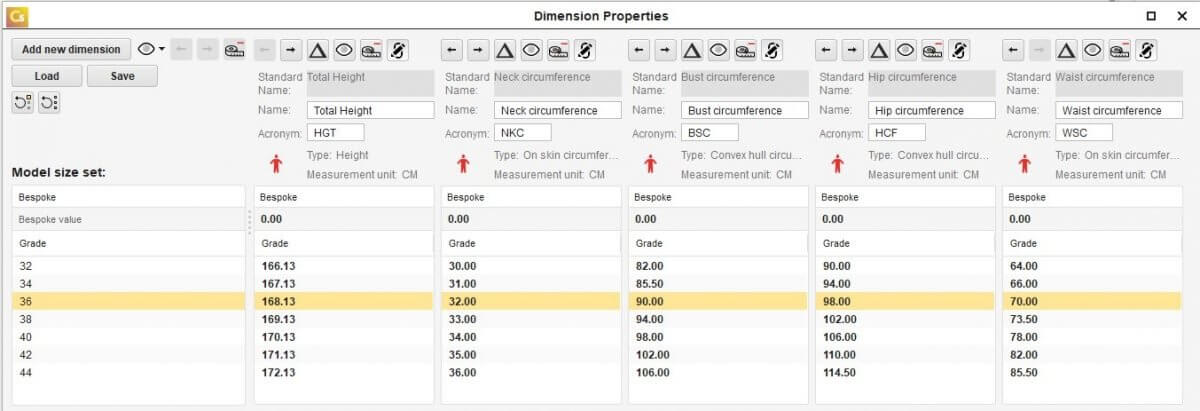Click the tape measure icon next to the Add new dimension eye dropdown
1200x411 pixels.
click(235, 49)
